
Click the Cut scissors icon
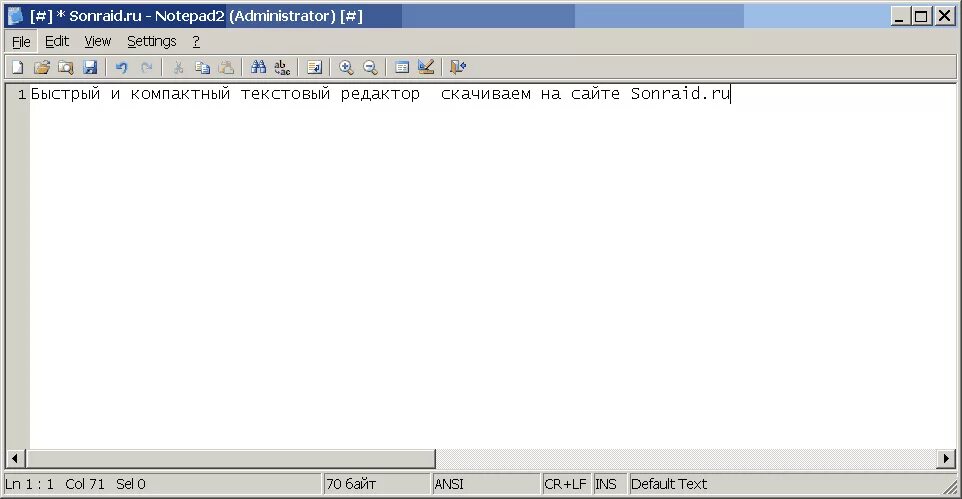[x=178, y=67]
